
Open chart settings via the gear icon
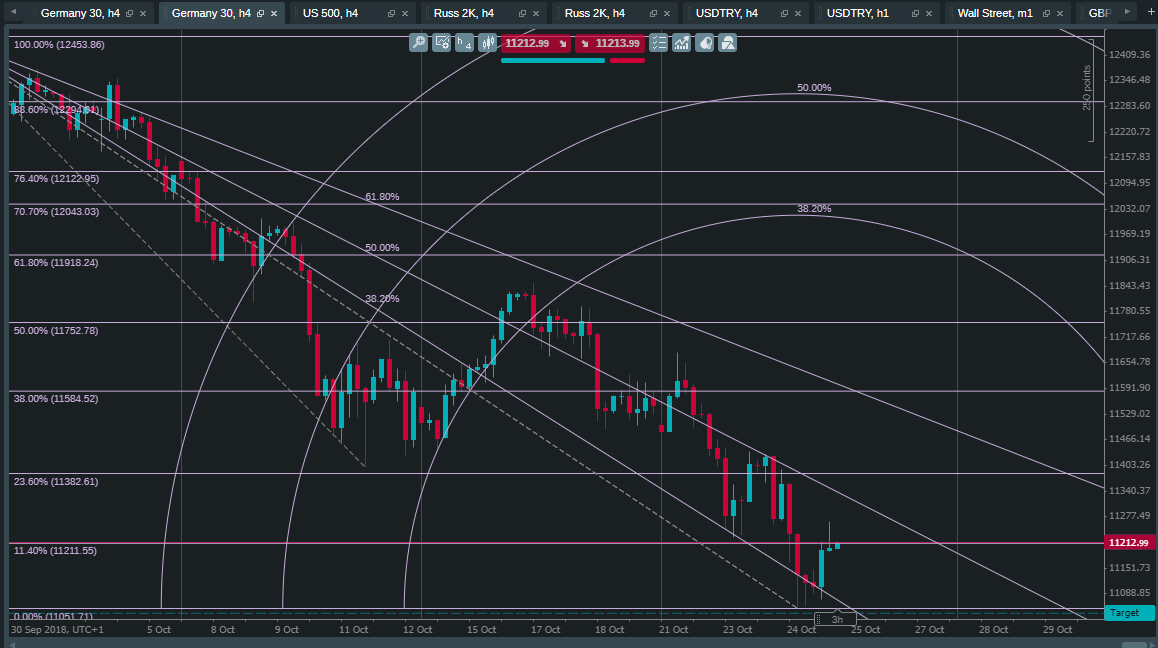coord(443,43)
